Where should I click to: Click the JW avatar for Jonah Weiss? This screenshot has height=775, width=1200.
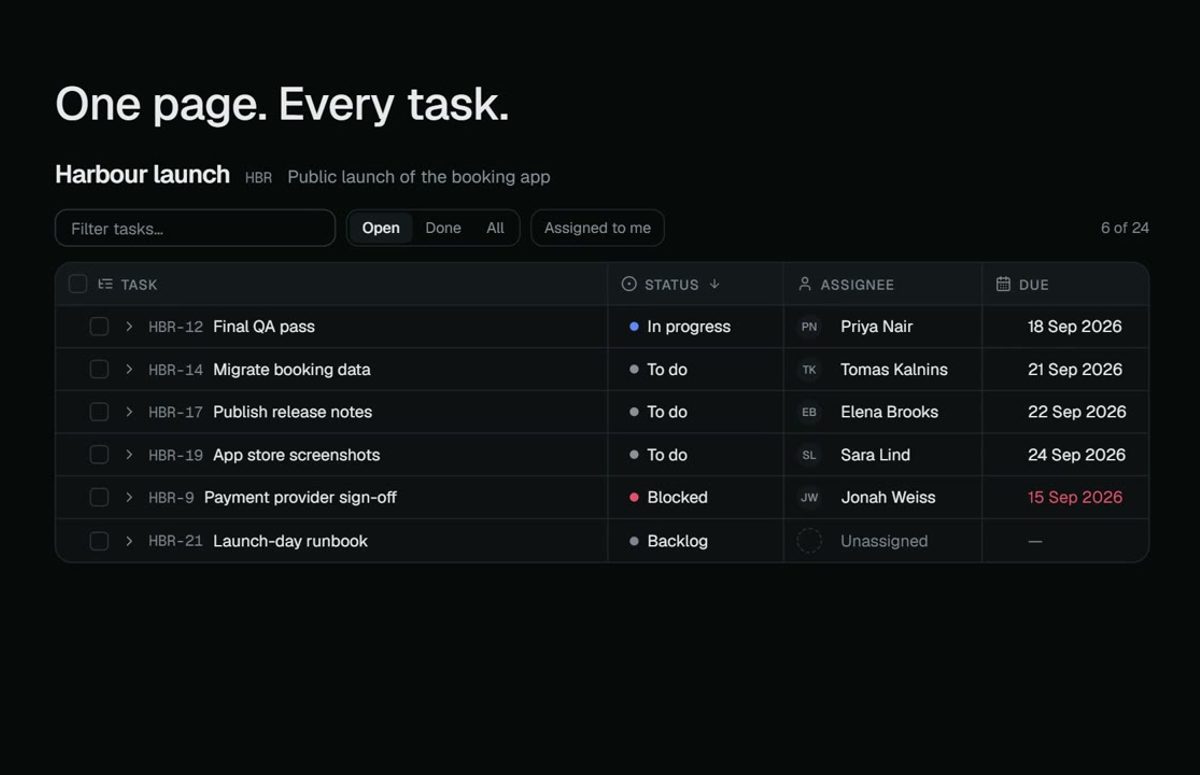click(809, 497)
